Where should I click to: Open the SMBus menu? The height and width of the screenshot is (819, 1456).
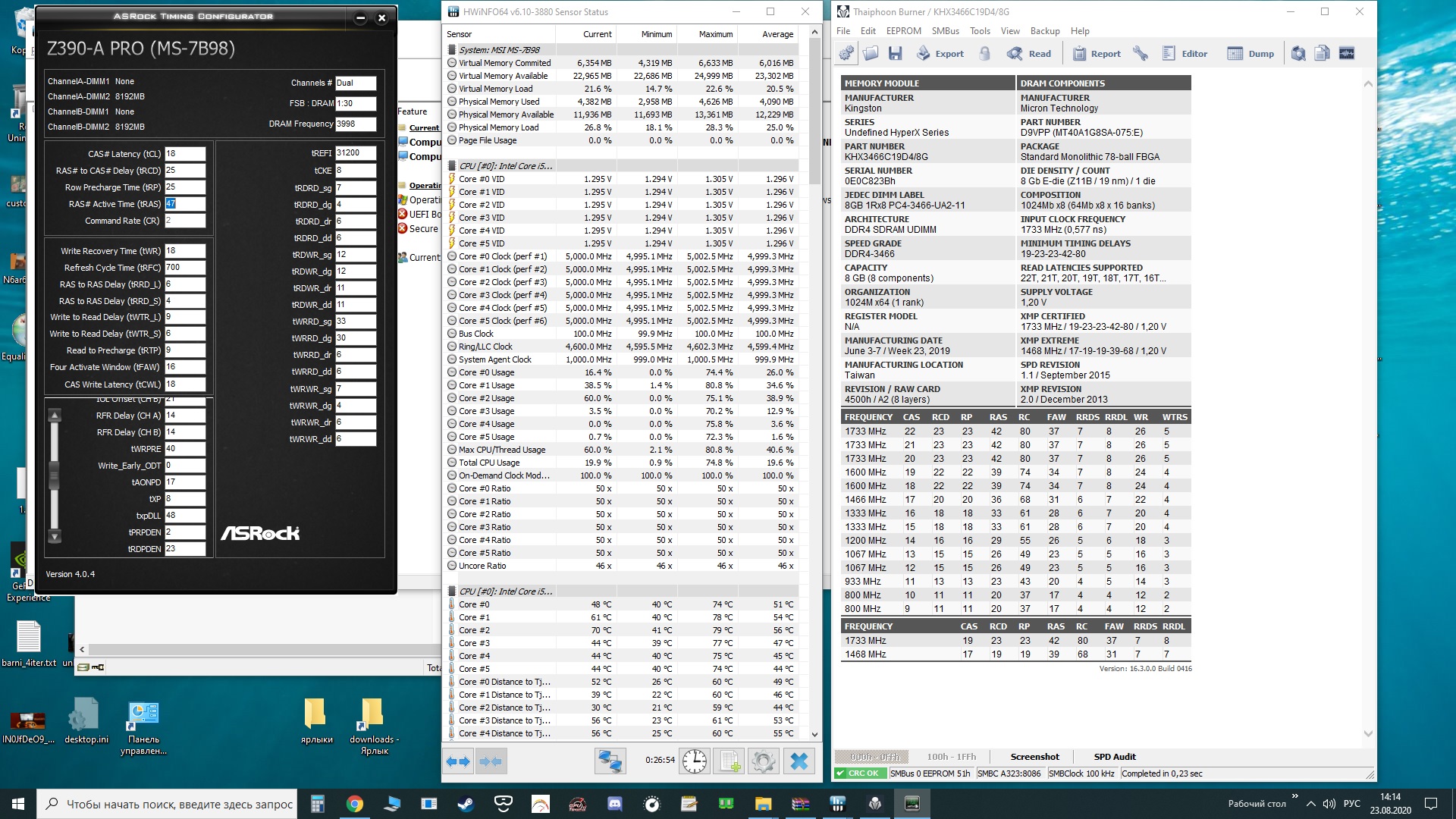click(x=945, y=31)
